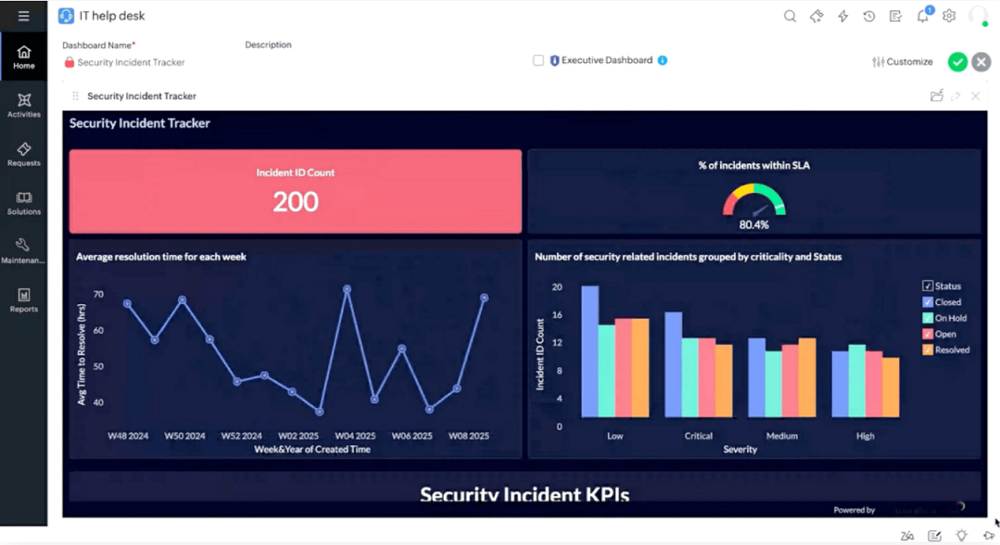Enable the Executive Dashboard checkbox
Image resolution: width=1000 pixels, height=545 pixels.
click(538, 61)
